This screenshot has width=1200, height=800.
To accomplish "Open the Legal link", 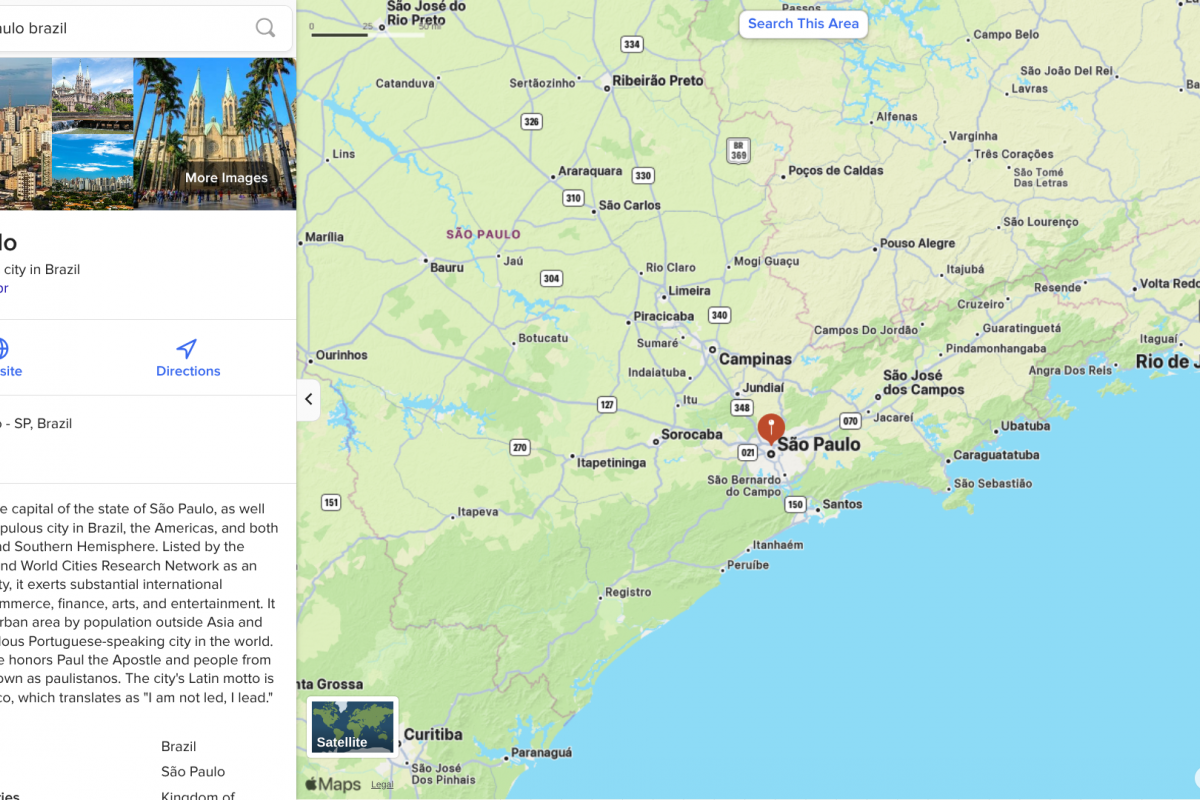I will [382, 785].
